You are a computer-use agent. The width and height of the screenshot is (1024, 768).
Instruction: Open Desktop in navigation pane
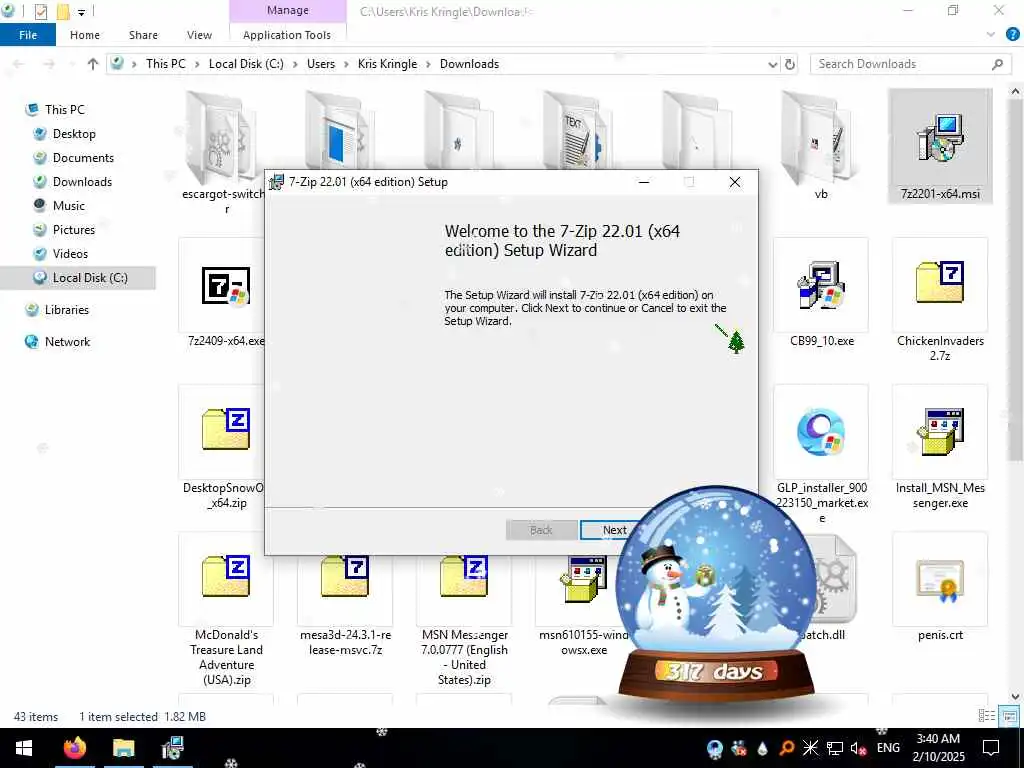tap(74, 134)
